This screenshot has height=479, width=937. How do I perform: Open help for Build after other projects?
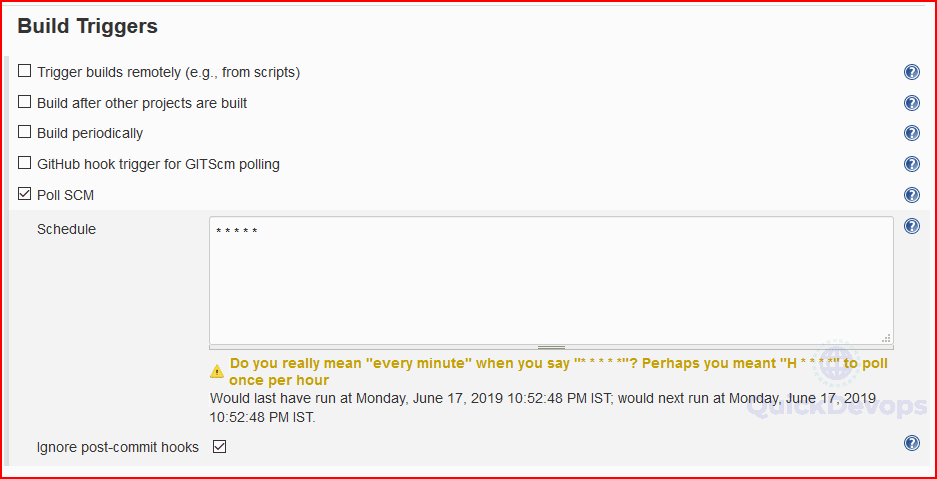coord(911,103)
